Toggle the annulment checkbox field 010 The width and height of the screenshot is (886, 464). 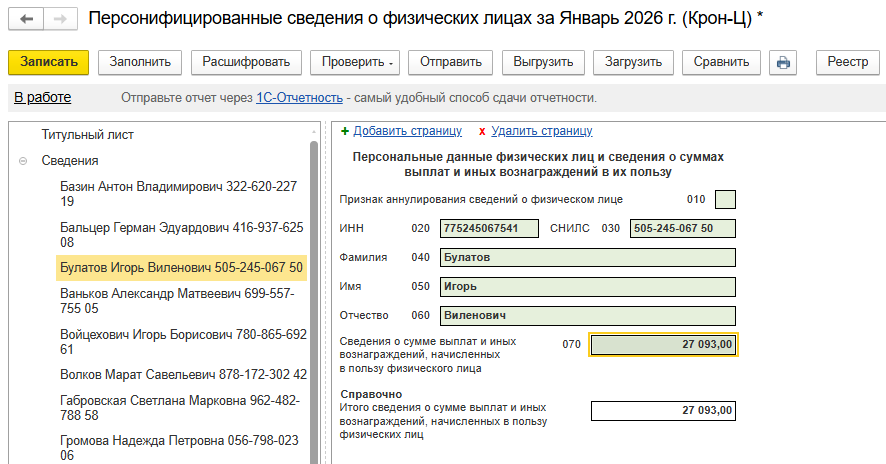tap(725, 199)
